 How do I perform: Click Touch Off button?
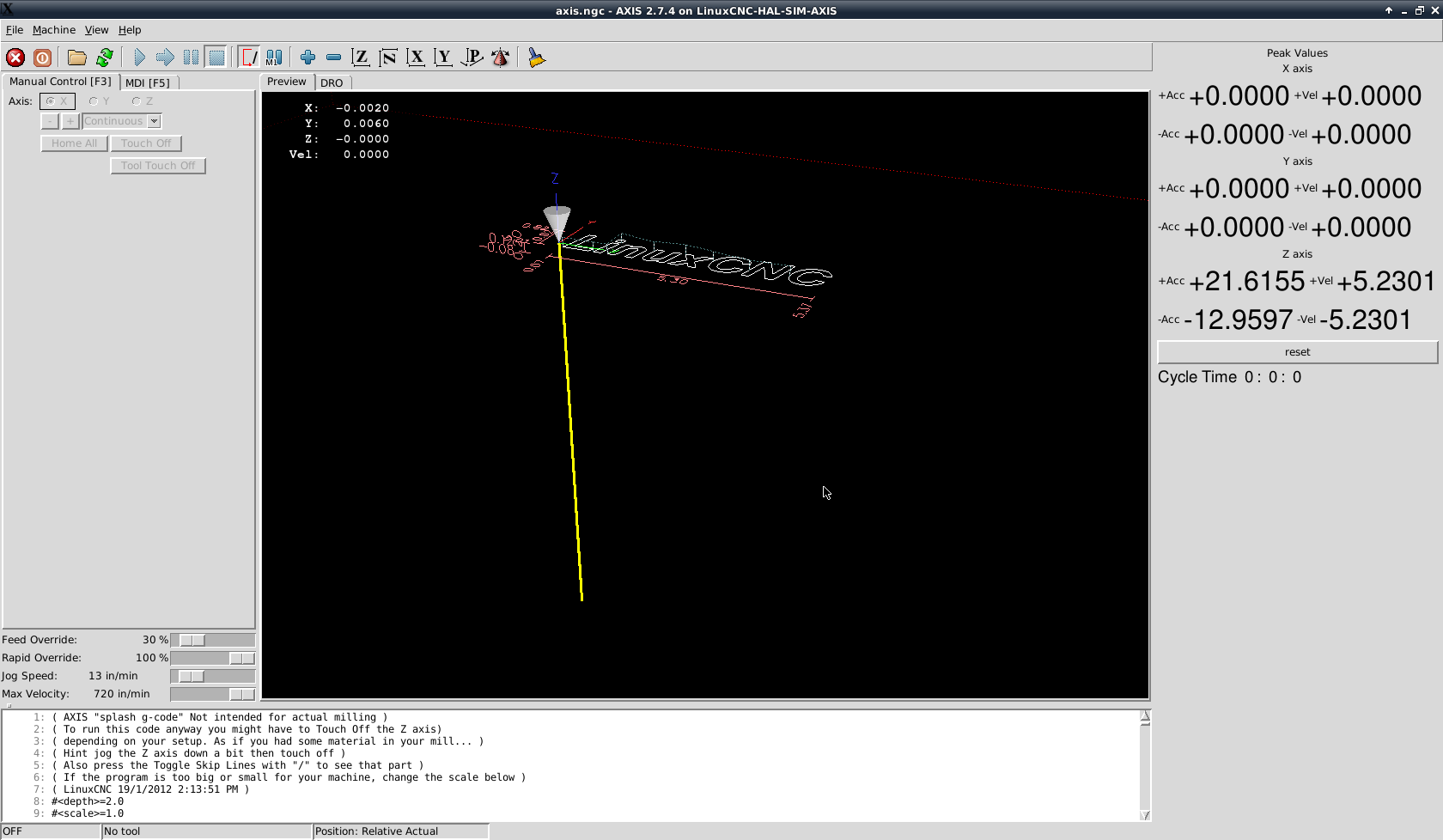[x=146, y=143]
